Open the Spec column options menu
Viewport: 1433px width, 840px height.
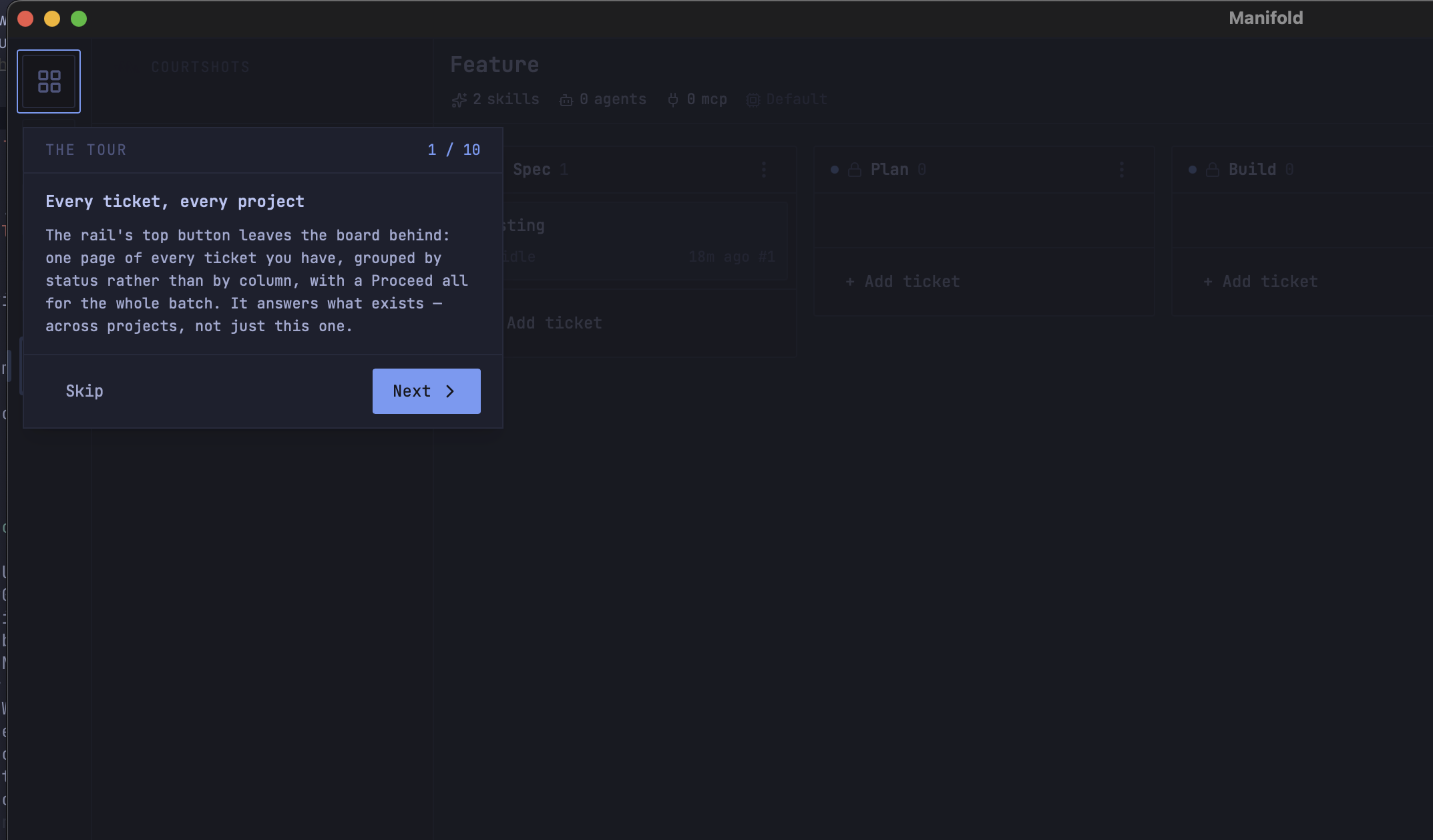pyautogui.click(x=764, y=170)
